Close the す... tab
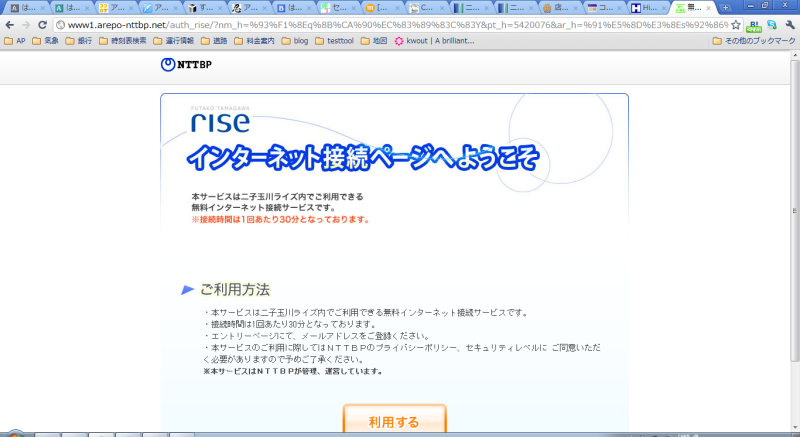The image size is (800, 437). (x=220, y=8)
